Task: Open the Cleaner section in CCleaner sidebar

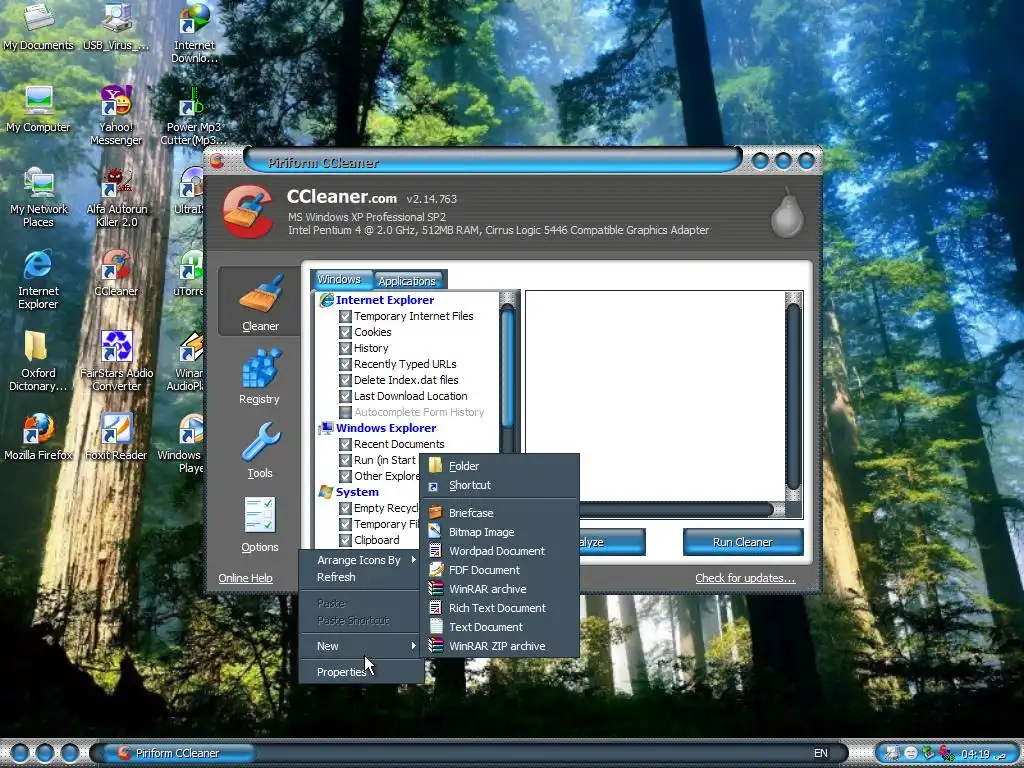Action: point(260,301)
